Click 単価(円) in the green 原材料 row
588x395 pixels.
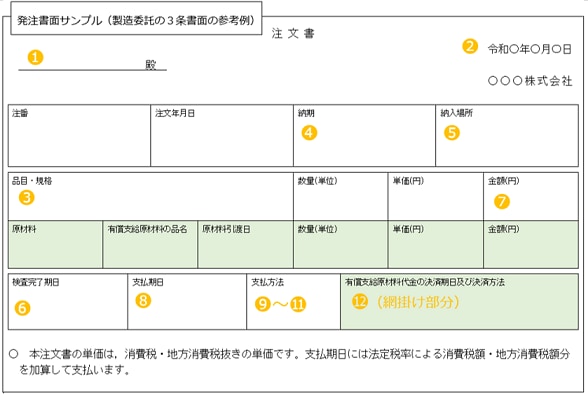[408, 229]
